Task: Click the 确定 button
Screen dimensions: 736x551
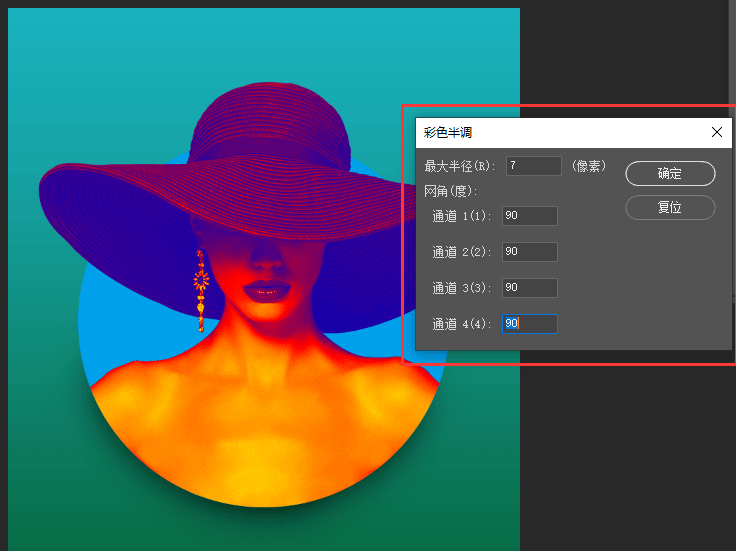Action: 670,174
